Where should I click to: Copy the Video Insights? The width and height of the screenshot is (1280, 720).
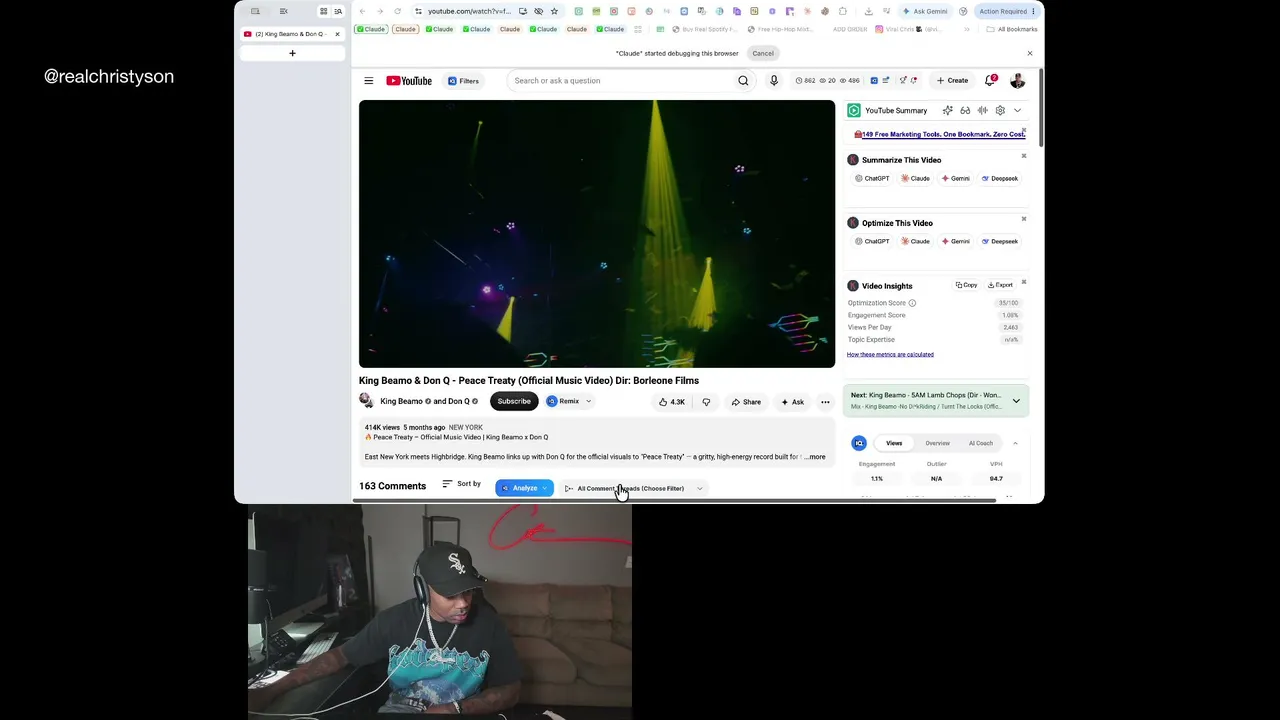click(966, 286)
